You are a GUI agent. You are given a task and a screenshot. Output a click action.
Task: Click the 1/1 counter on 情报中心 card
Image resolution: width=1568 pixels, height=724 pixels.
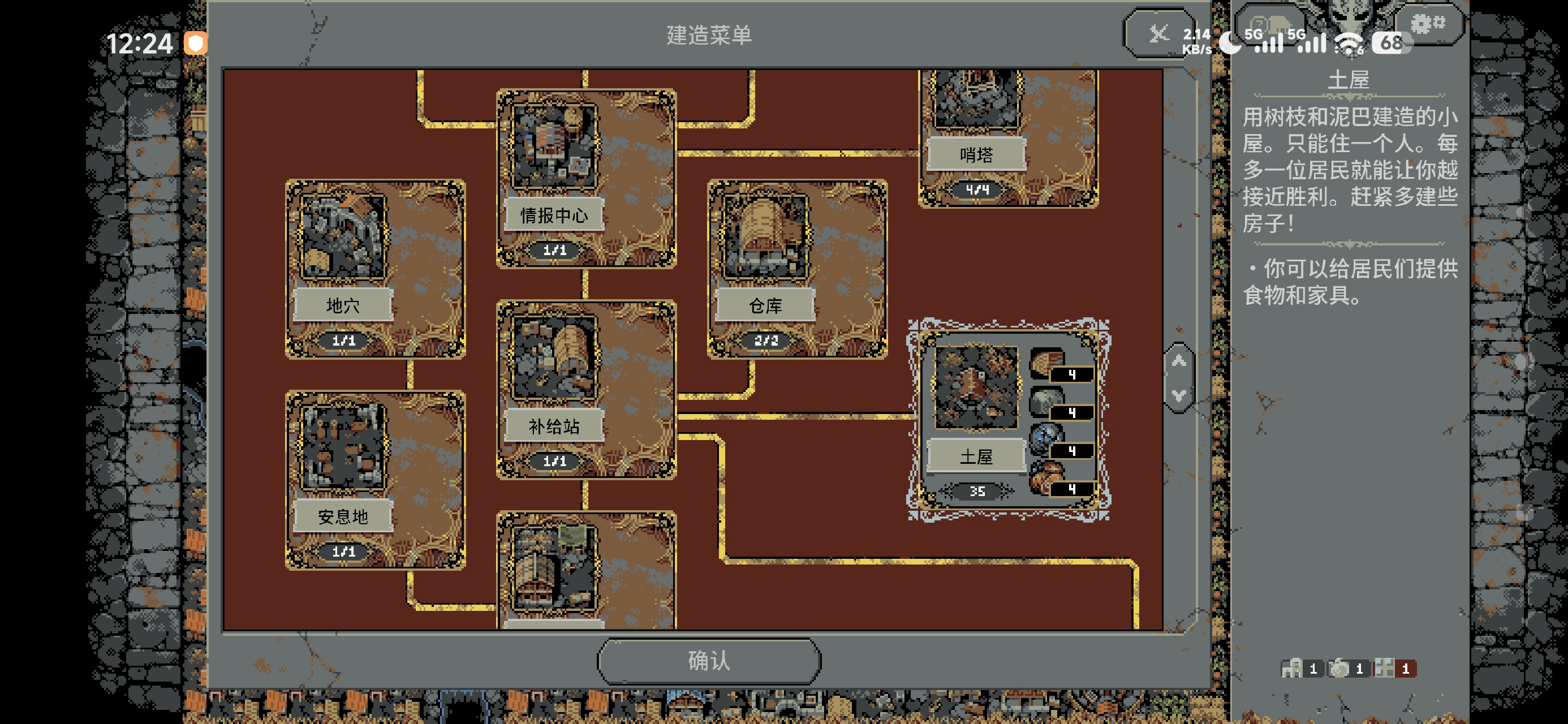pos(554,250)
